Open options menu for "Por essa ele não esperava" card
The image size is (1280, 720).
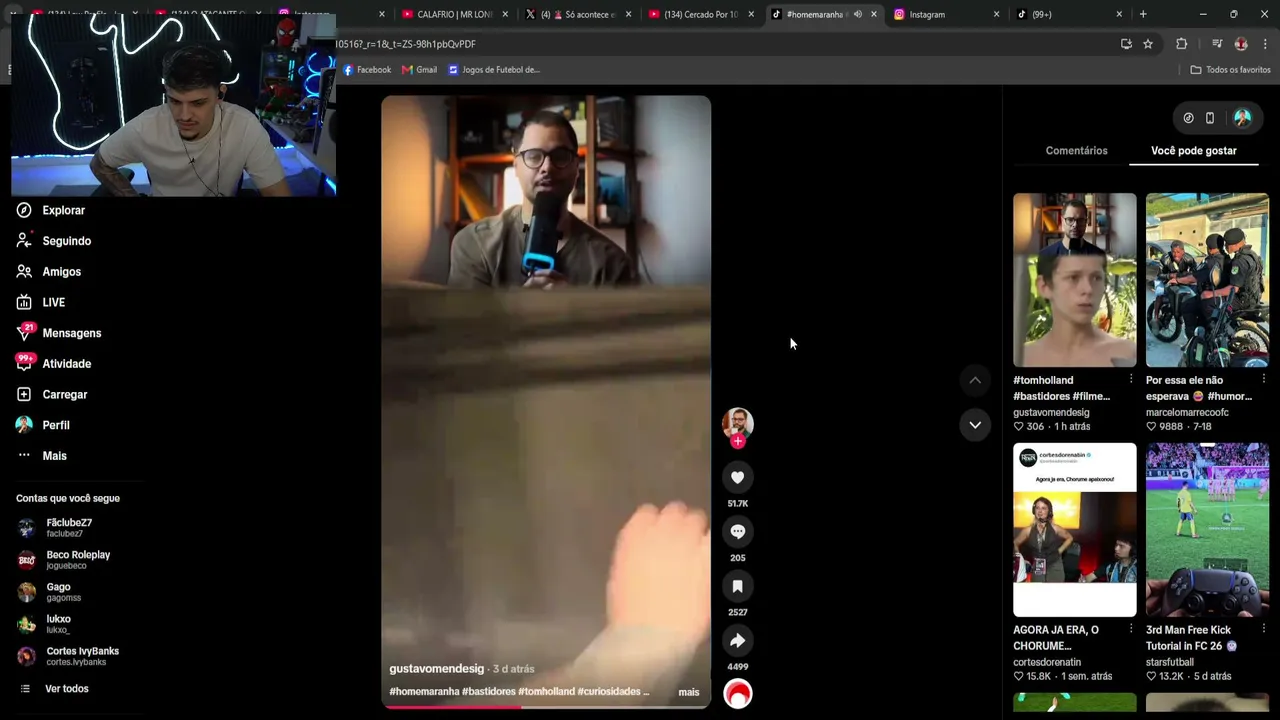pos(1264,380)
